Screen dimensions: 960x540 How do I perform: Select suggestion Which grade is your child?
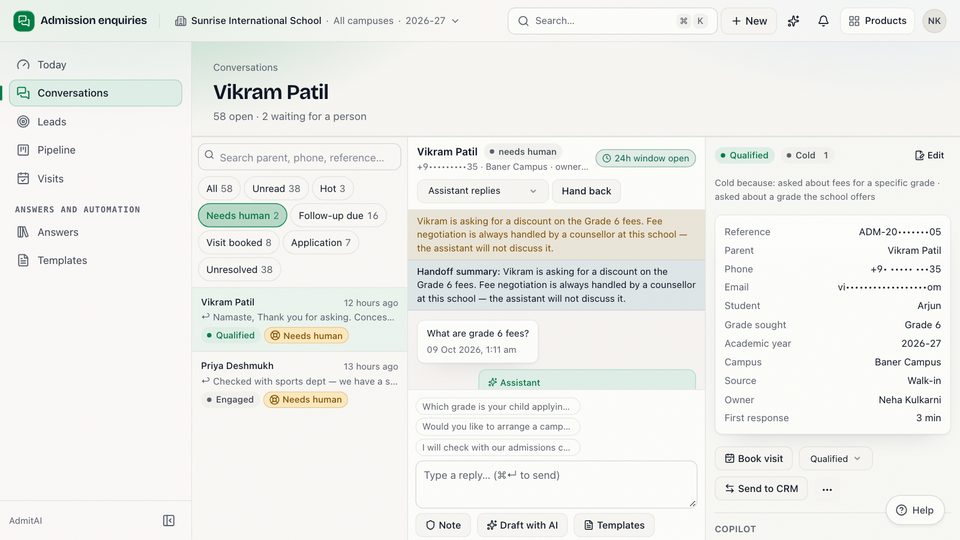coord(498,407)
